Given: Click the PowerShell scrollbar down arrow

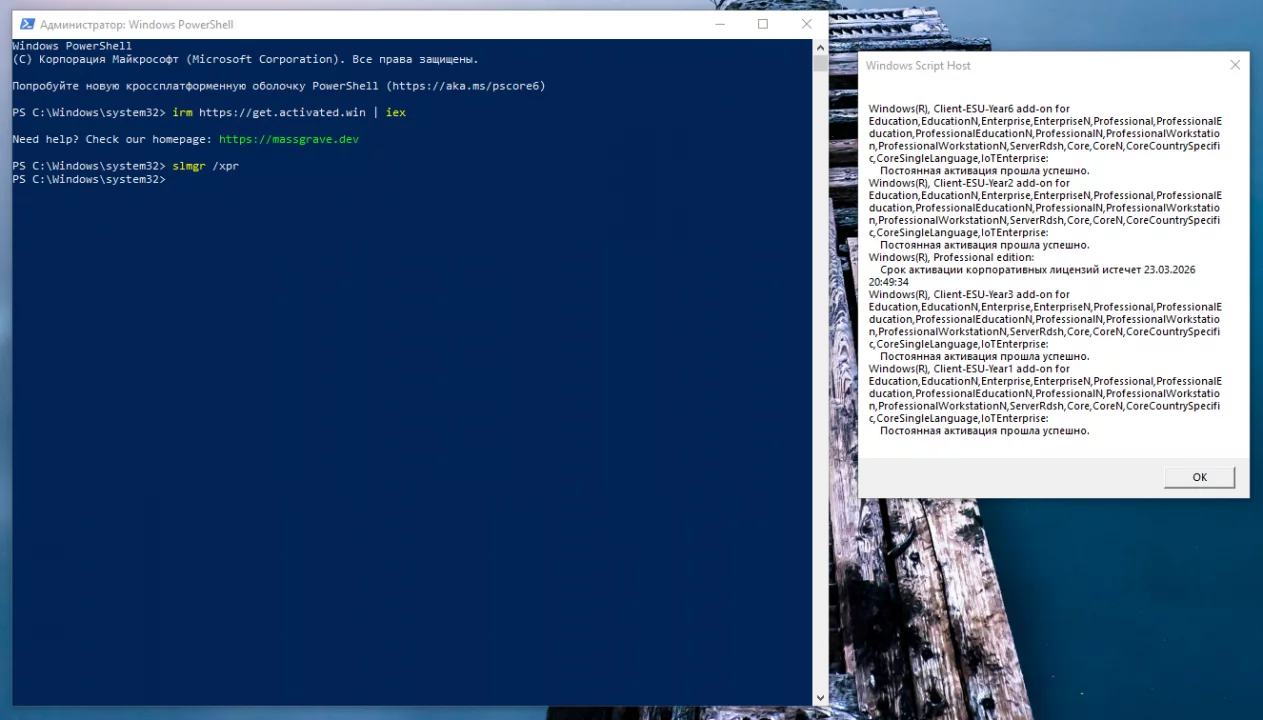Looking at the screenshot, I should (x=820, y=698).
